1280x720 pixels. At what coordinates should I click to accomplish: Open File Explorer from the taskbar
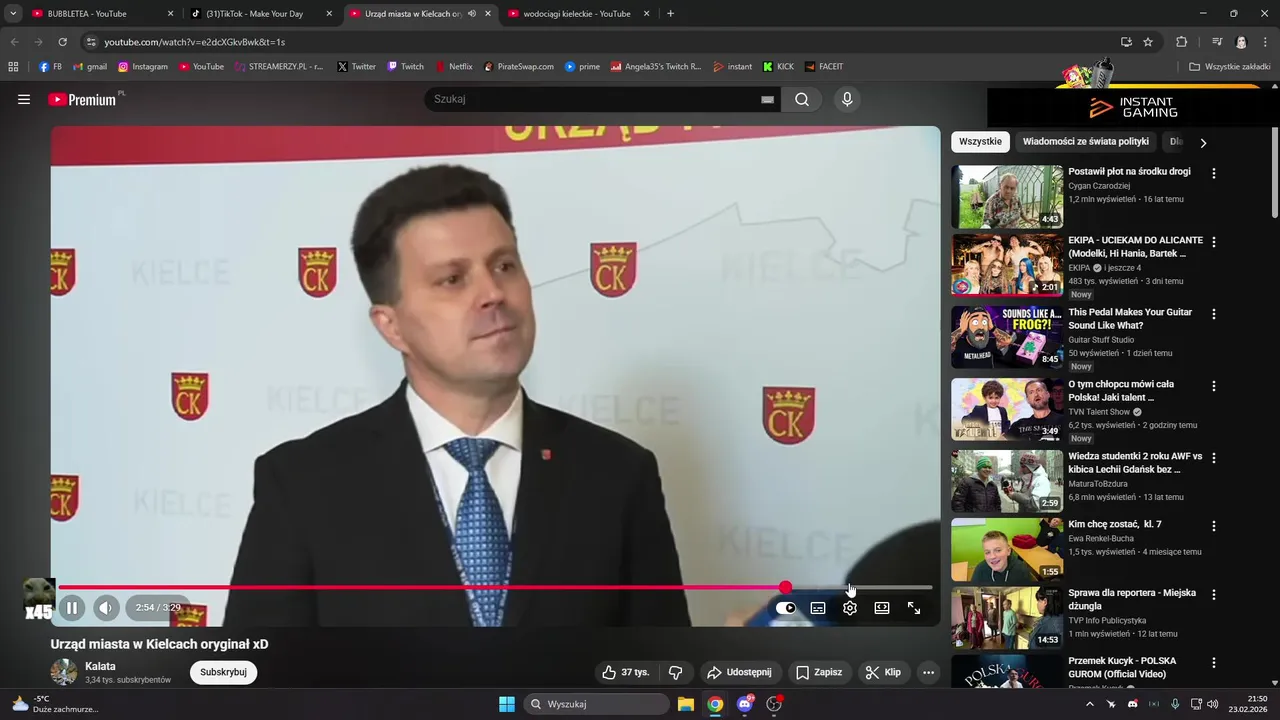click(x=686, y=704)
